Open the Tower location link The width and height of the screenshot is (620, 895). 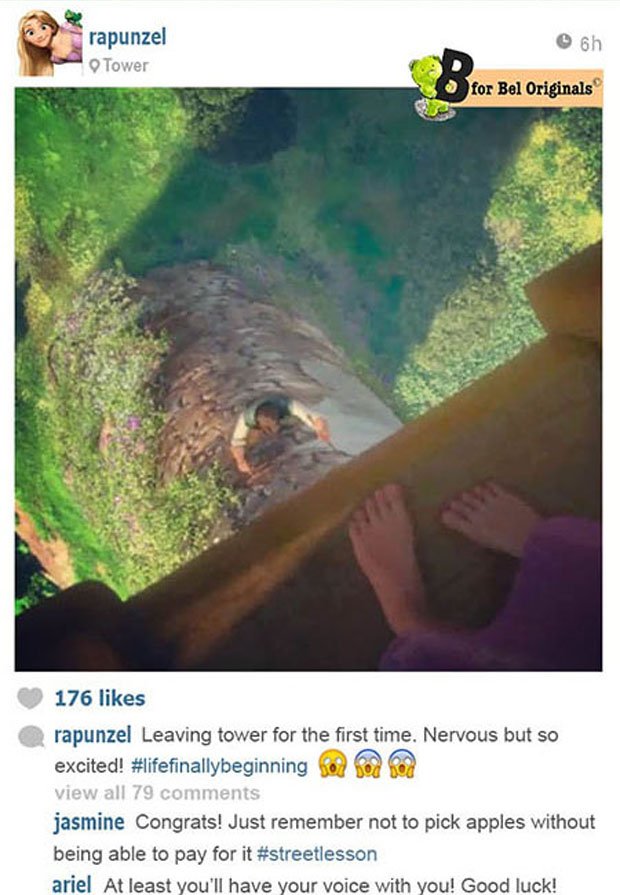coord(126,66)
